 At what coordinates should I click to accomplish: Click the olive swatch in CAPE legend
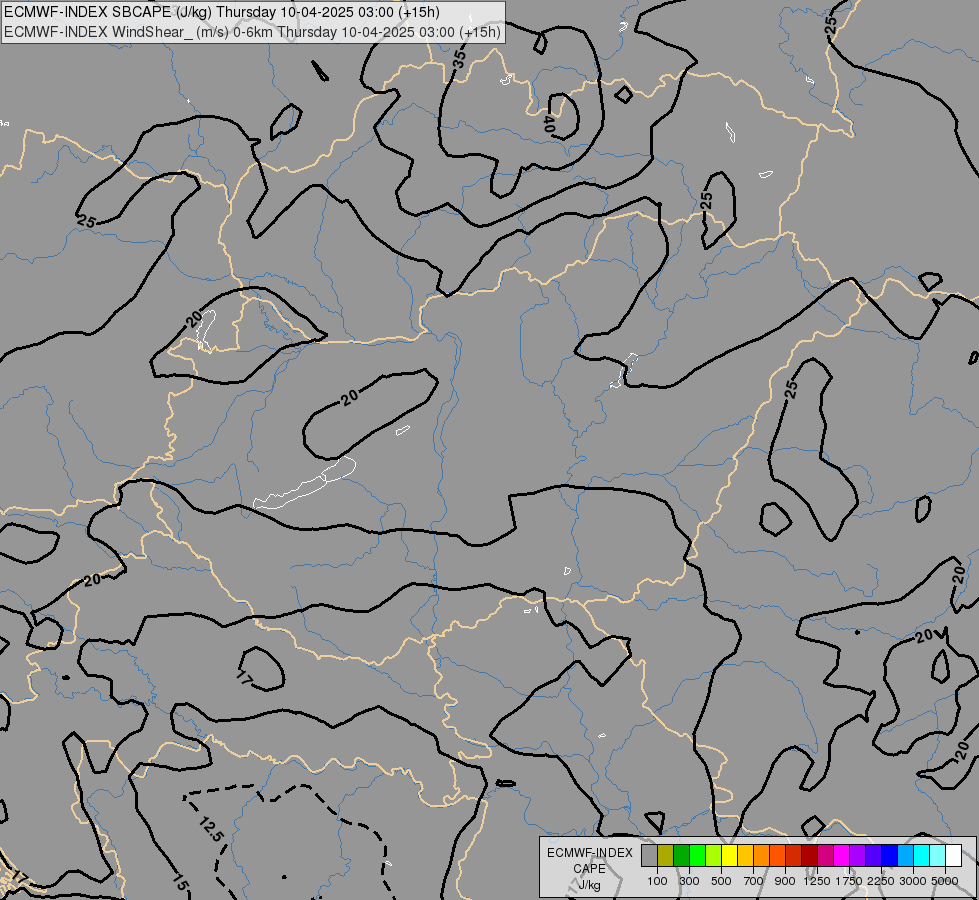tap(666, 855)
